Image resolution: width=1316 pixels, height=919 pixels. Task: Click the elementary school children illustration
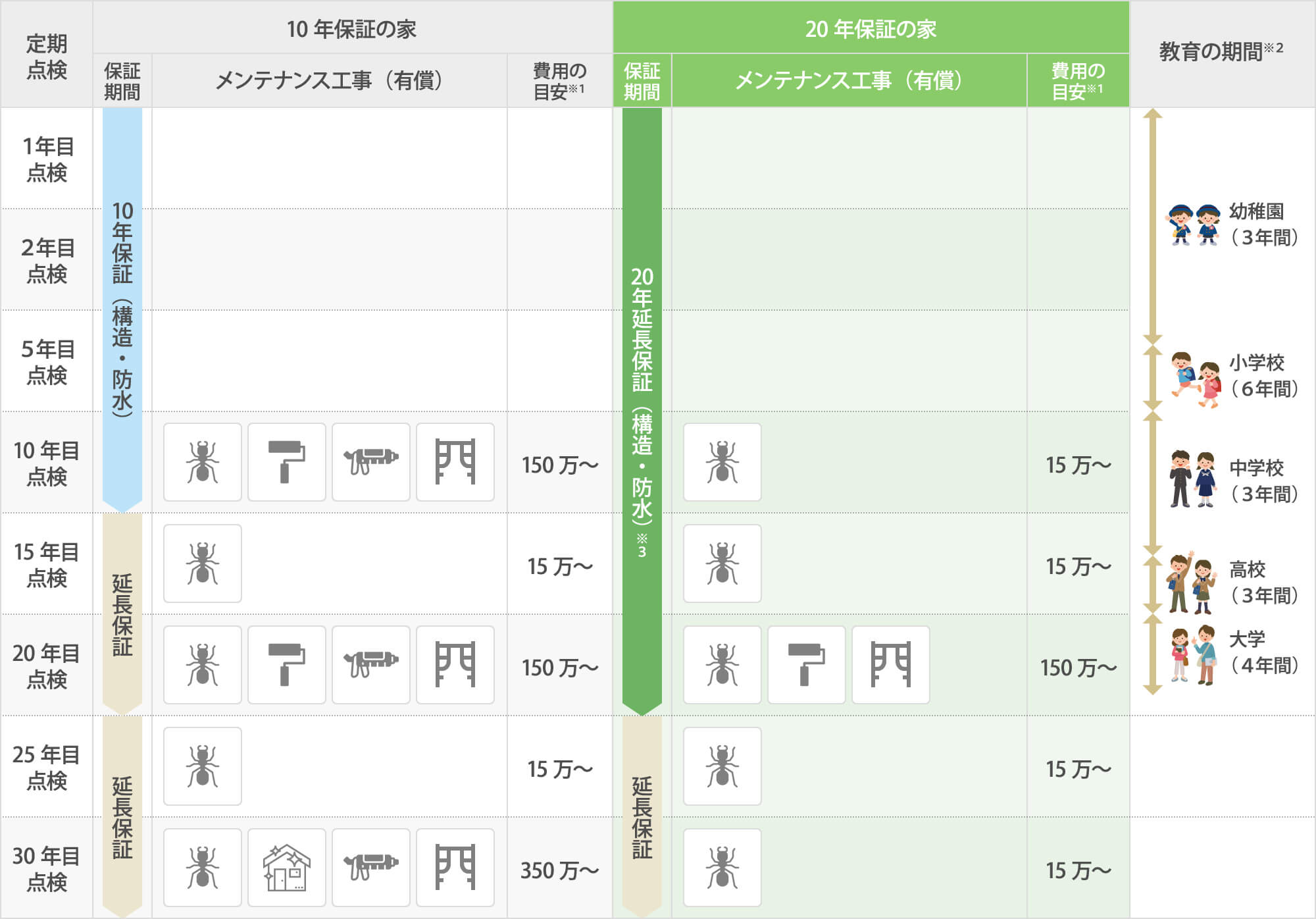point(1196,379)
